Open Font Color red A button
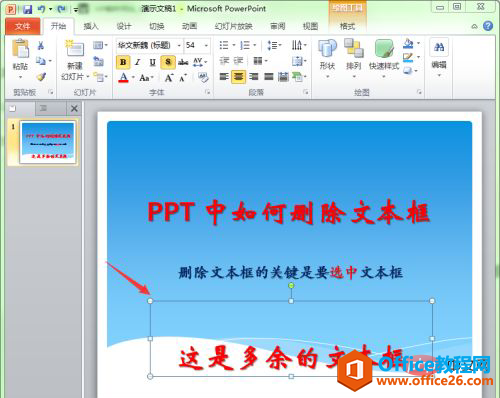 tap(124, 78)
